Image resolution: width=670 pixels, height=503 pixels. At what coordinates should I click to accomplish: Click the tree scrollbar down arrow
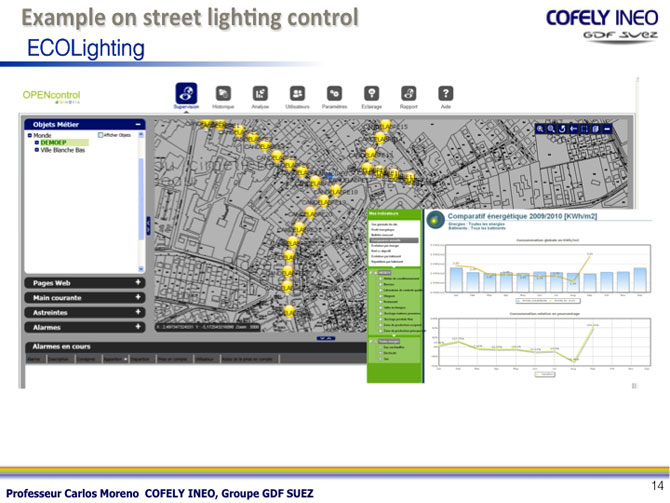click(x=141, y=269)
